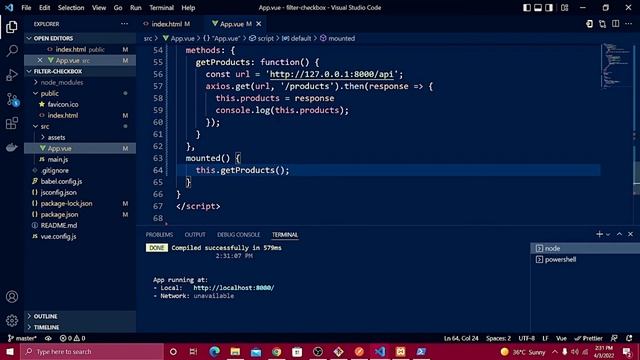
Task: Click the master branch indicator in status bar
Action: [x=22, y=338]
